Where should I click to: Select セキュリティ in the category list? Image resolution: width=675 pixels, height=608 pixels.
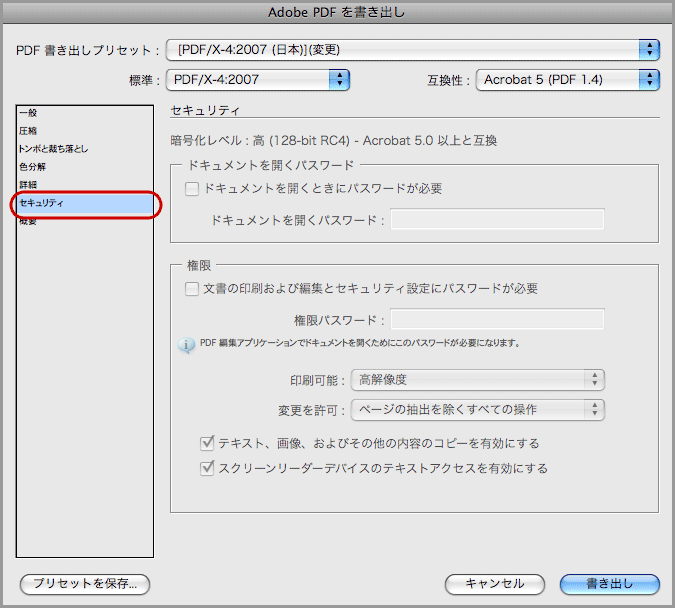(85, 203)
